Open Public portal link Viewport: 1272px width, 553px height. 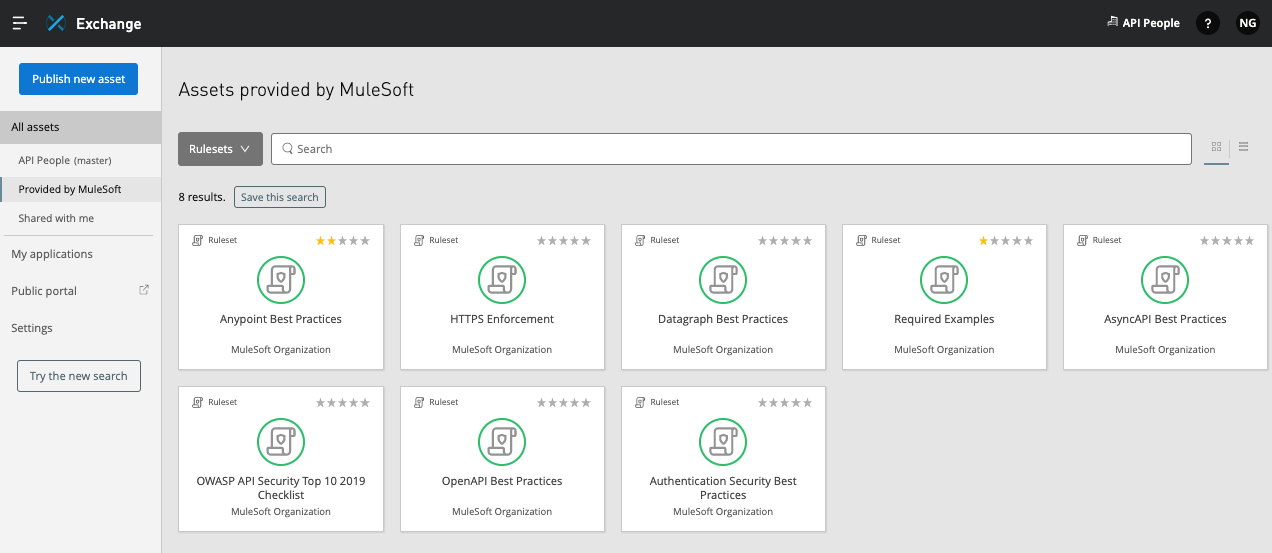44,291
